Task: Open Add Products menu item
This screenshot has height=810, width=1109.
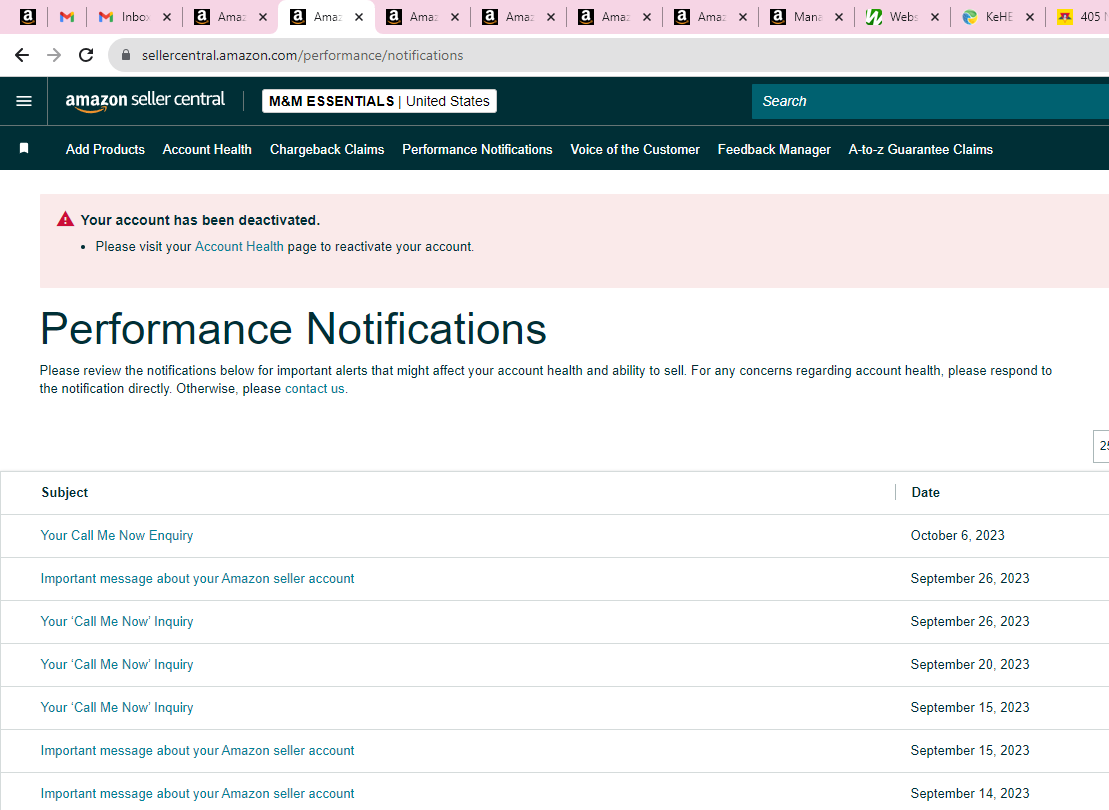Action: tap(105, 149)
